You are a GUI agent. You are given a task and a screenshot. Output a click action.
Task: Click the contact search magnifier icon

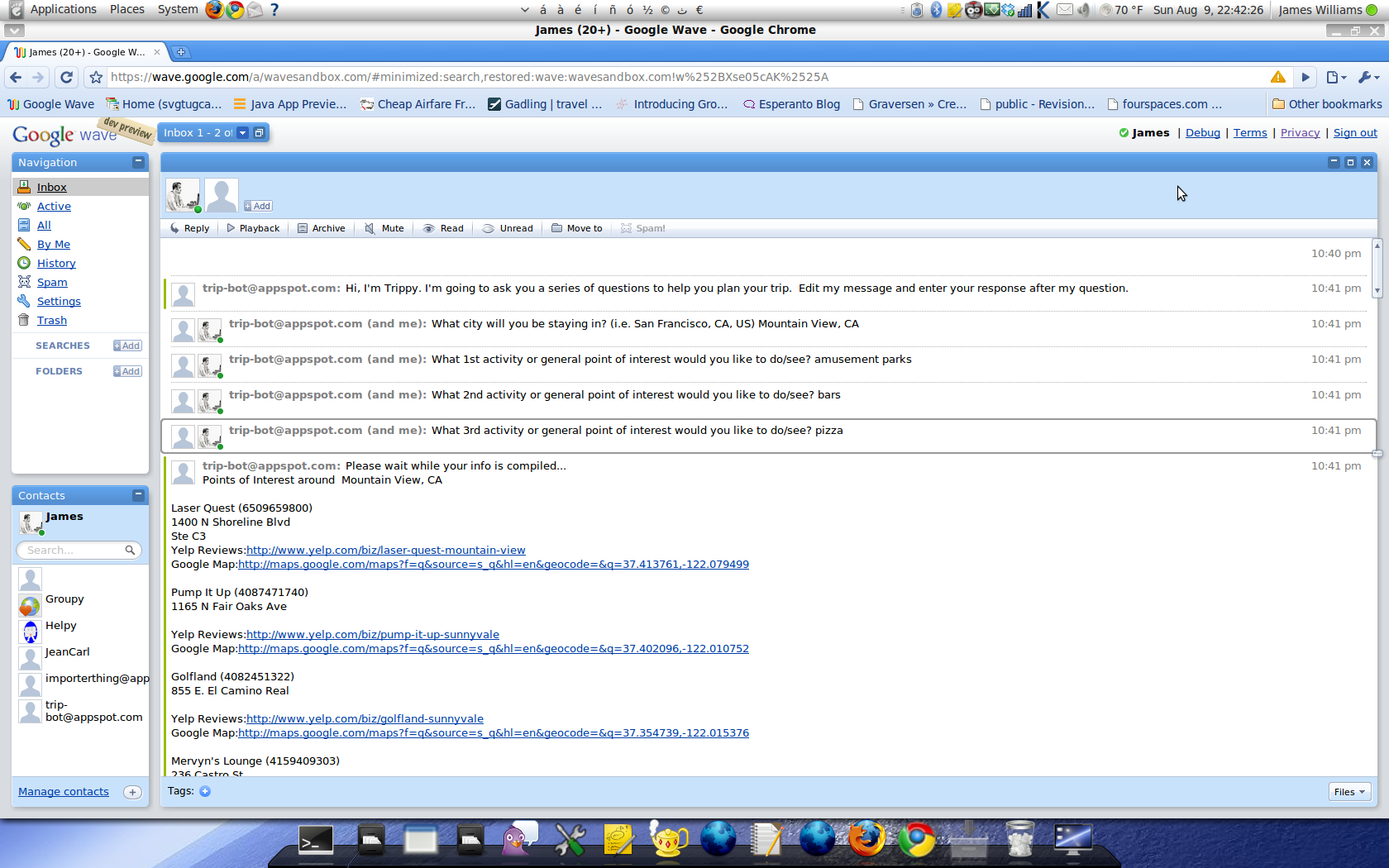[x=131, y=550]
